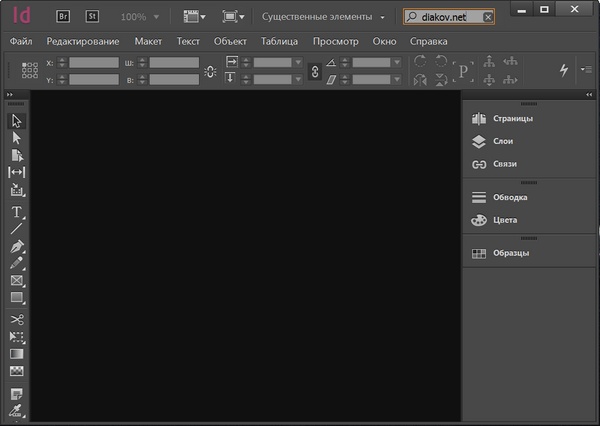Select the Type tool
This screenshot has width=600, height=426.
tap(16, 212)
